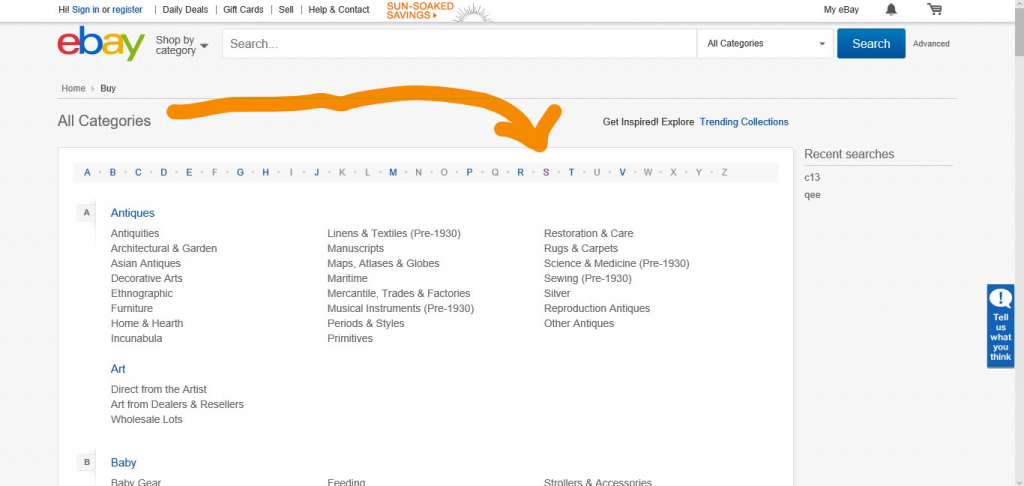Select Musical Instruments (Pre-1930)

(400, 308)
